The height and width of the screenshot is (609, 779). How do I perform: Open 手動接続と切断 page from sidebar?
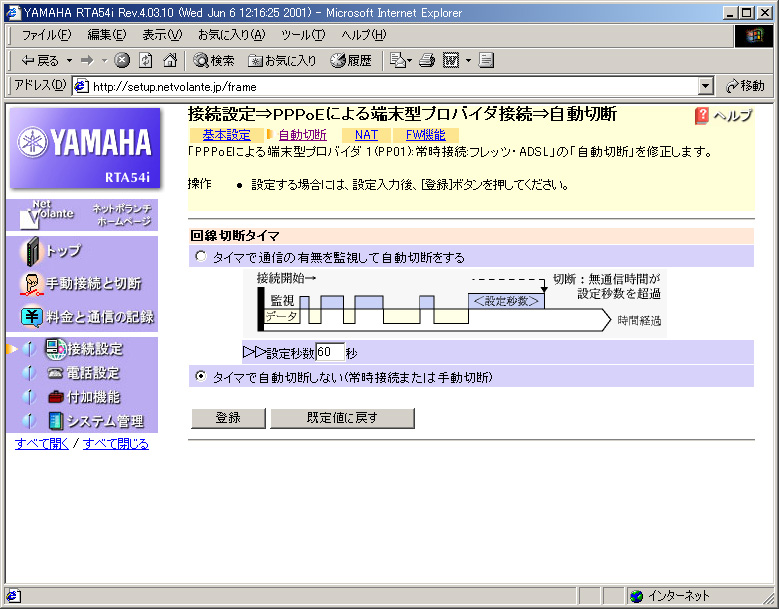(x=92, y=284)
